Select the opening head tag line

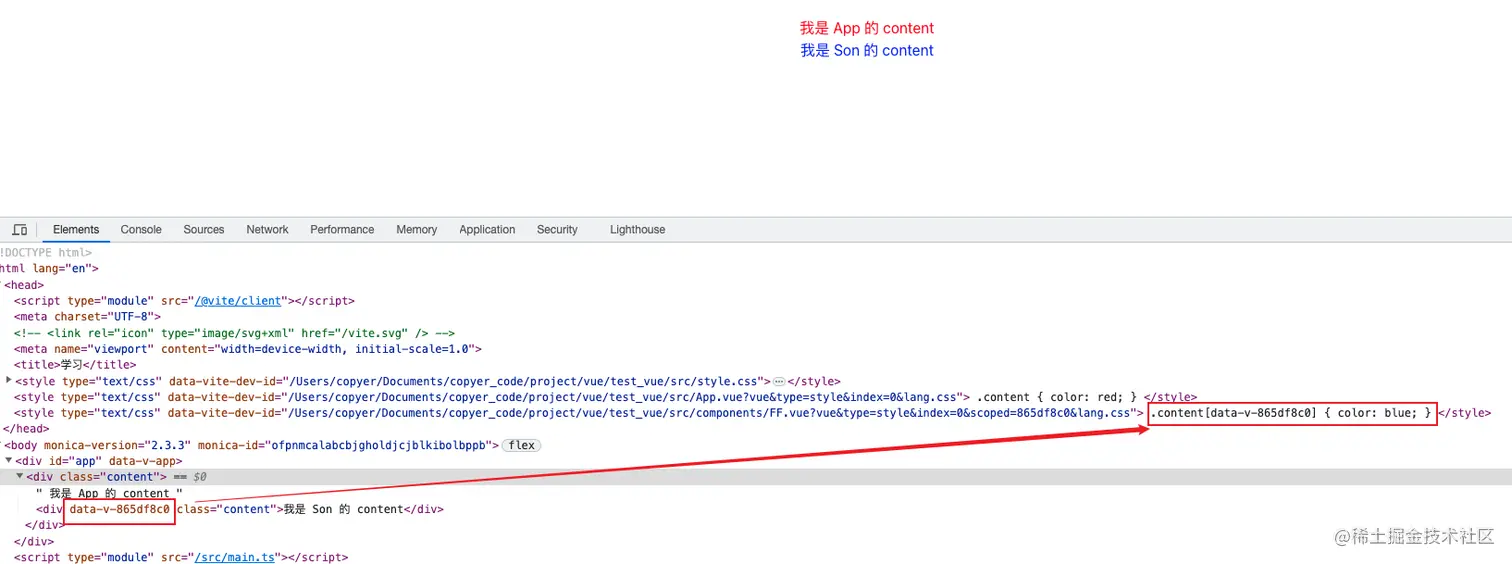(24, 285)
